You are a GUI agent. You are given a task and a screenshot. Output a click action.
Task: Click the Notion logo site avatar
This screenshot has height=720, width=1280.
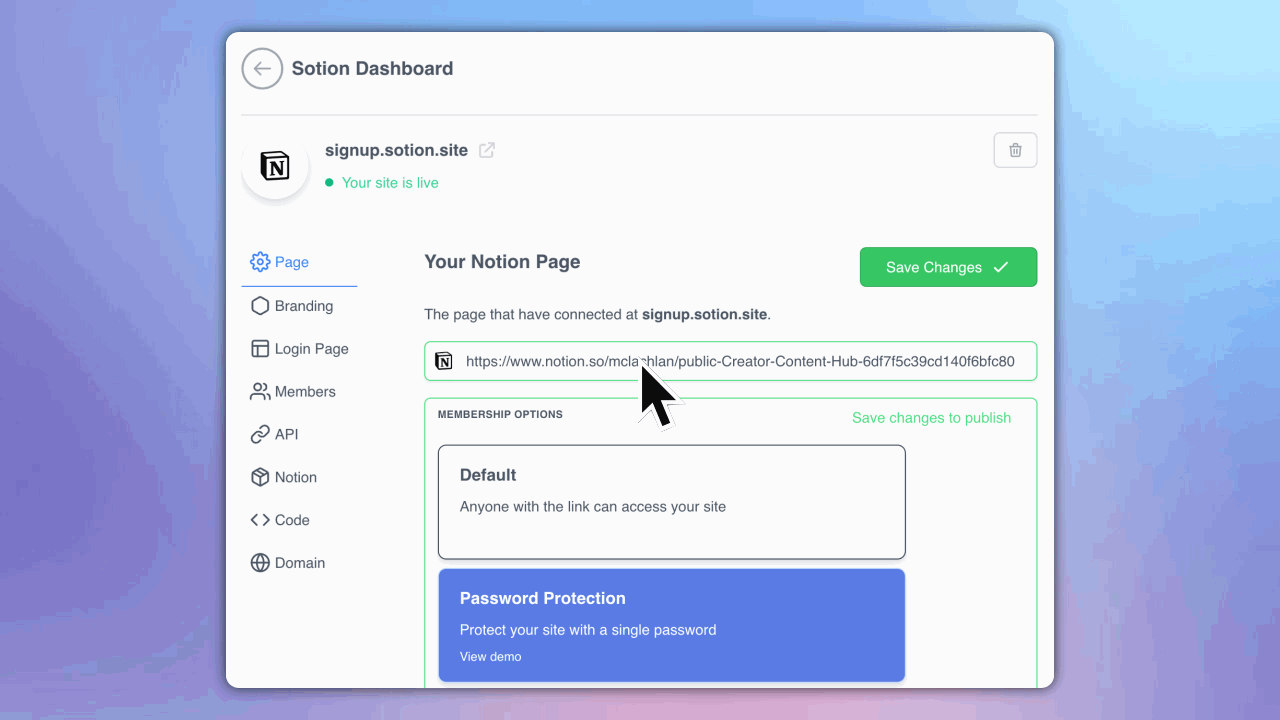click(275, 166)
